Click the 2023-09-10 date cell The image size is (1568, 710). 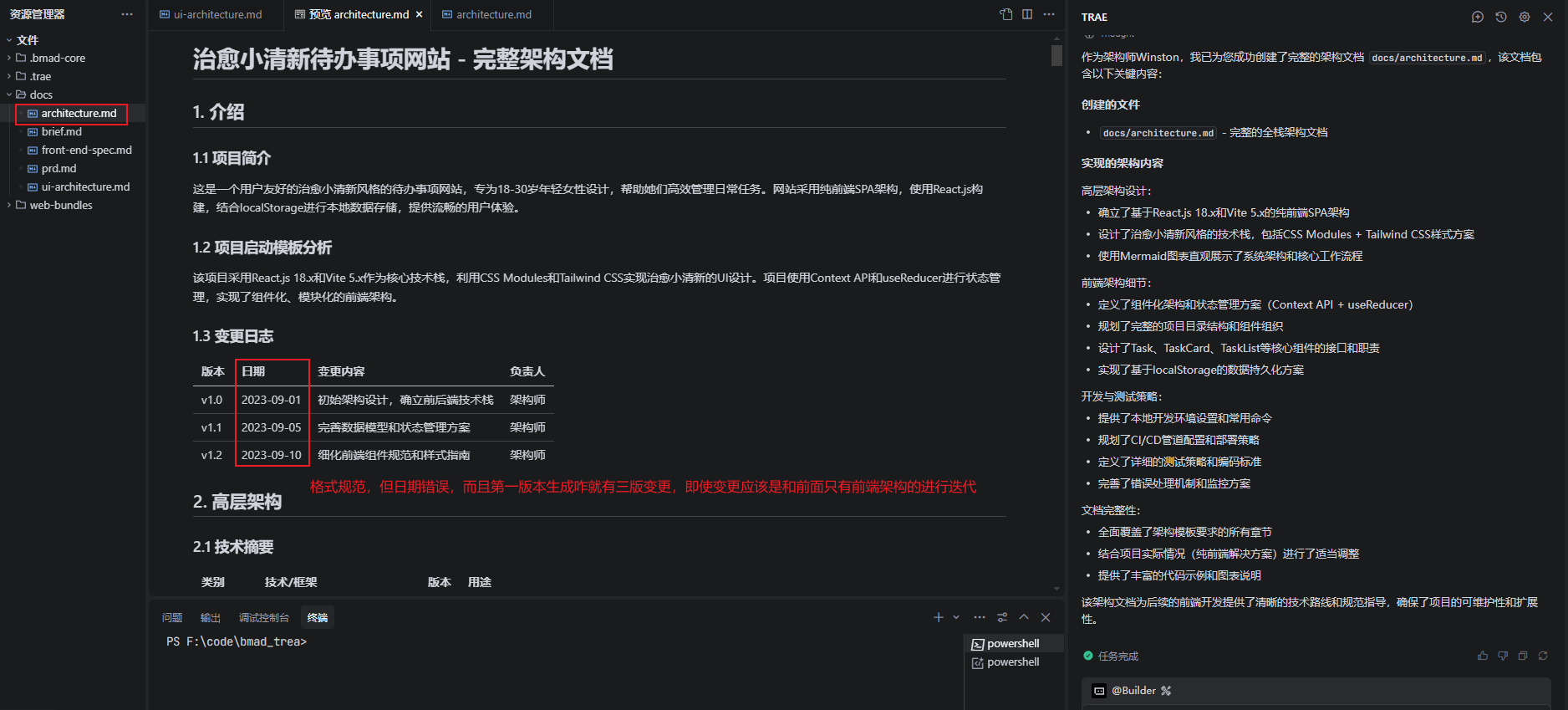pyautogui.click(x=272, y=455)
